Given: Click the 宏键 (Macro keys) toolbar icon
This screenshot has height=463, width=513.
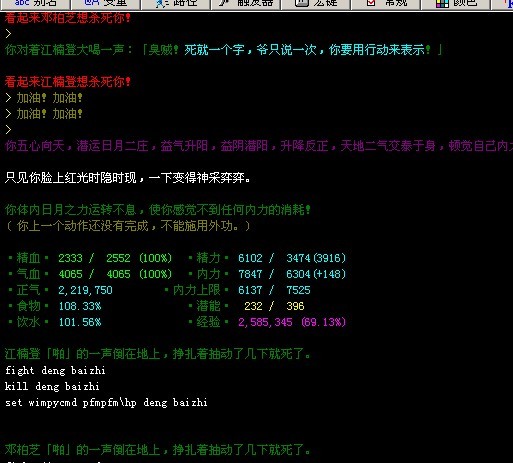Looking at the screenshot, I should click(301, 3).
